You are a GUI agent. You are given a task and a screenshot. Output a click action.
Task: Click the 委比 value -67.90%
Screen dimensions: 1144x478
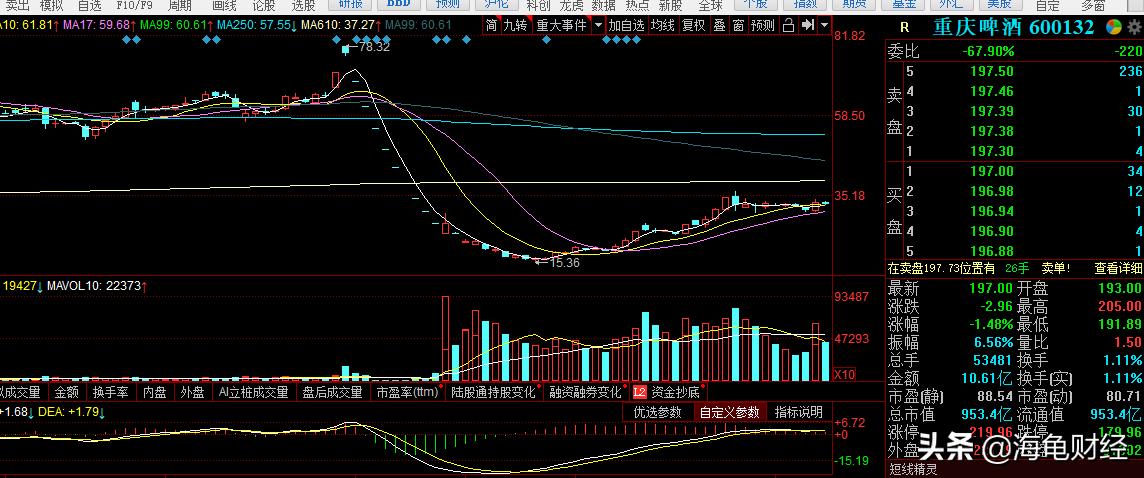point(987,51)
